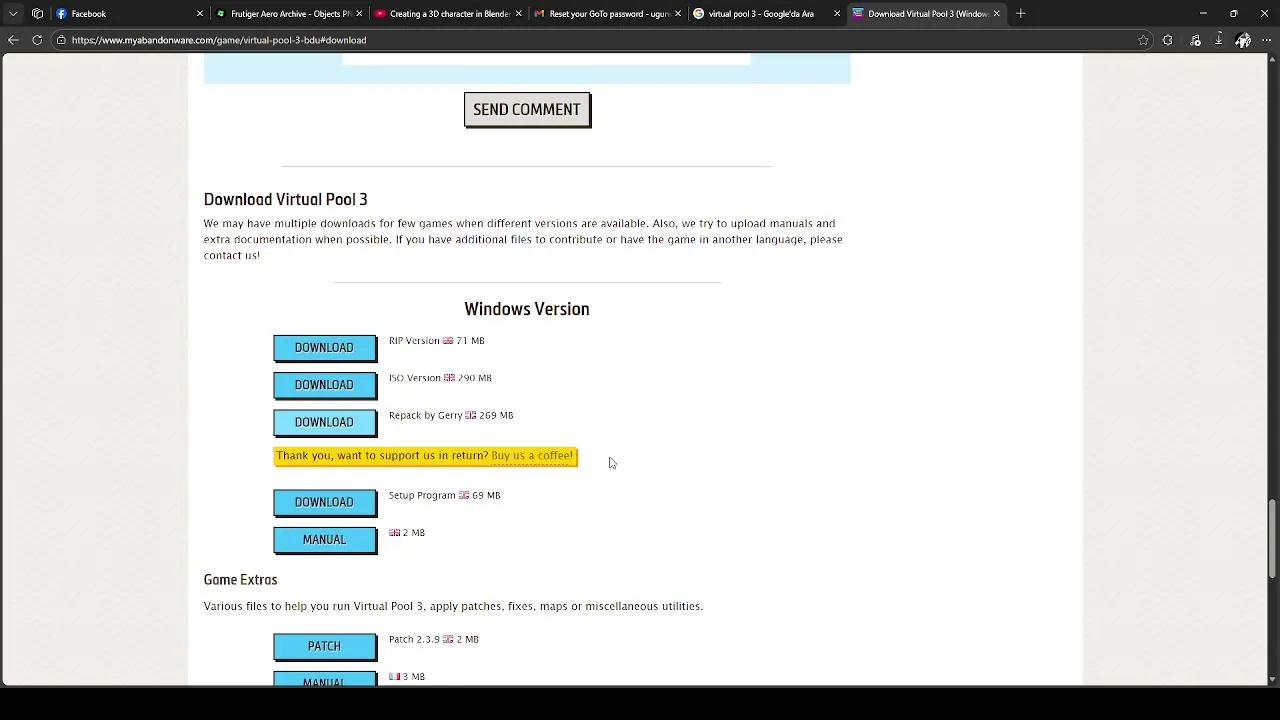Close the virtual pool 3 Google tab
Viewport: 1280px width, 720px height.
837,14
